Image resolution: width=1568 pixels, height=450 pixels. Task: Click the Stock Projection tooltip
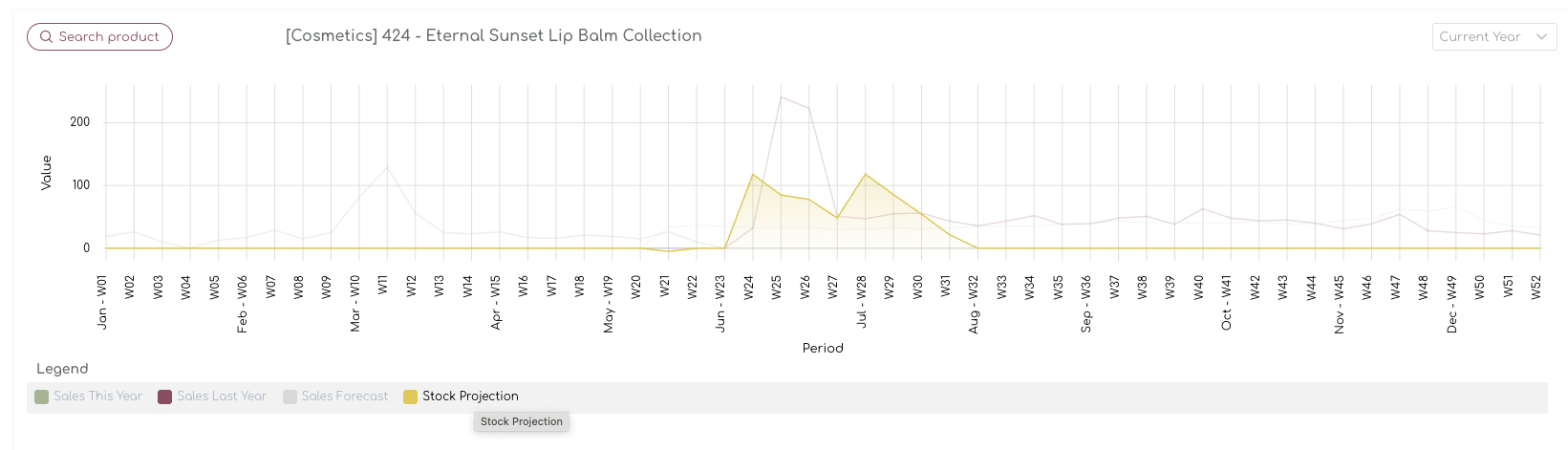coord(522,421)
